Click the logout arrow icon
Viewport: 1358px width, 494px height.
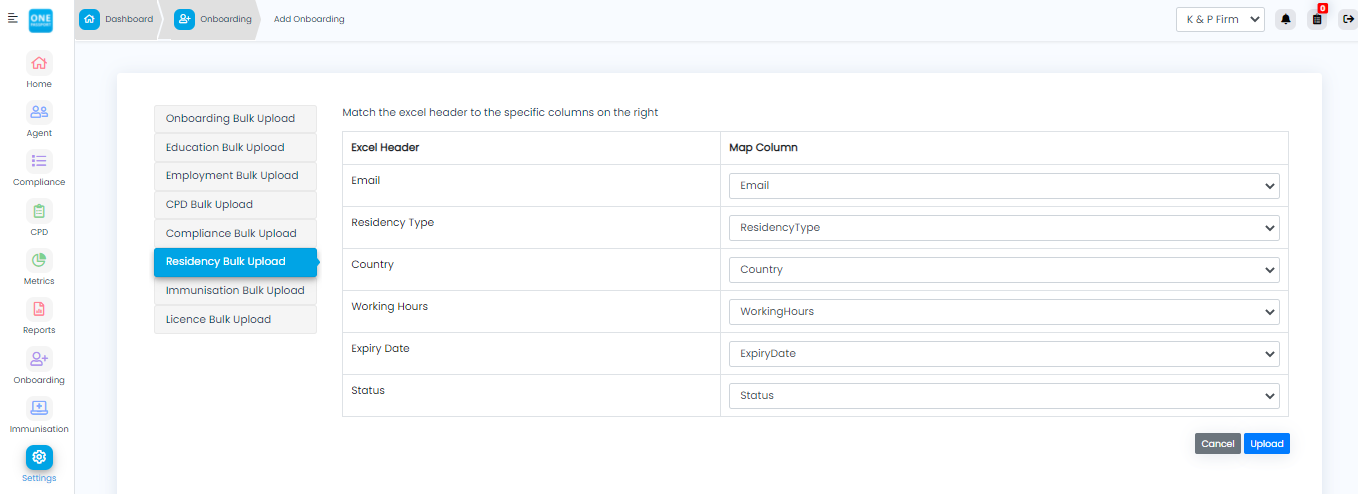pyautogui.click(x=1346, y=19)
